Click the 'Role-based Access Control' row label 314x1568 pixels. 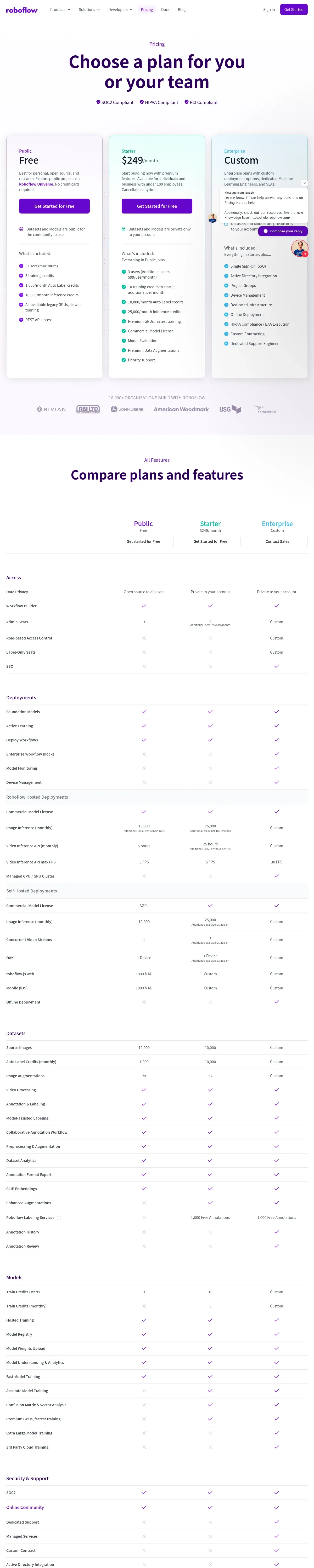(x=29, y=638)
